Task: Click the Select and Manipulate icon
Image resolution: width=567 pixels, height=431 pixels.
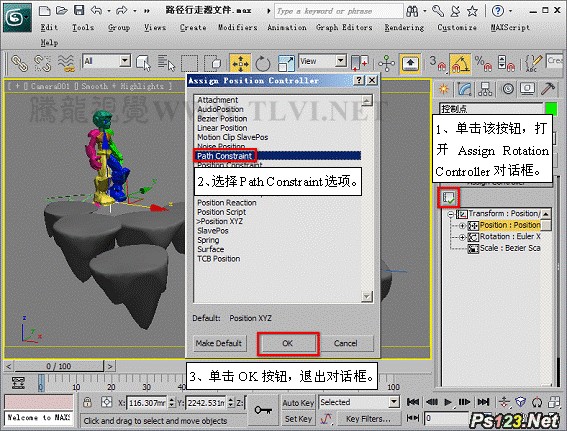Action: click(387, 63)
